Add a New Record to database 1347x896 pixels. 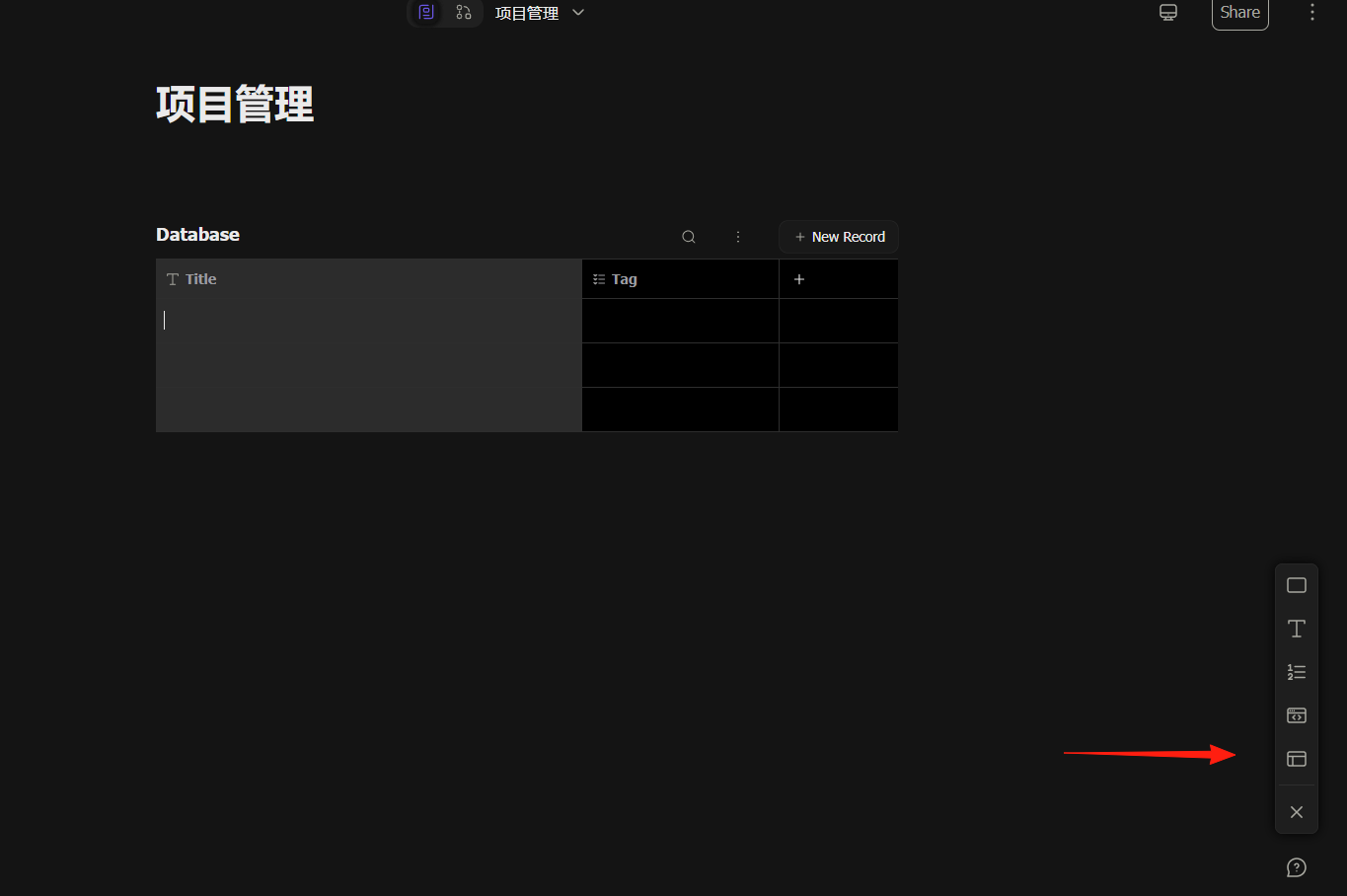839,237
